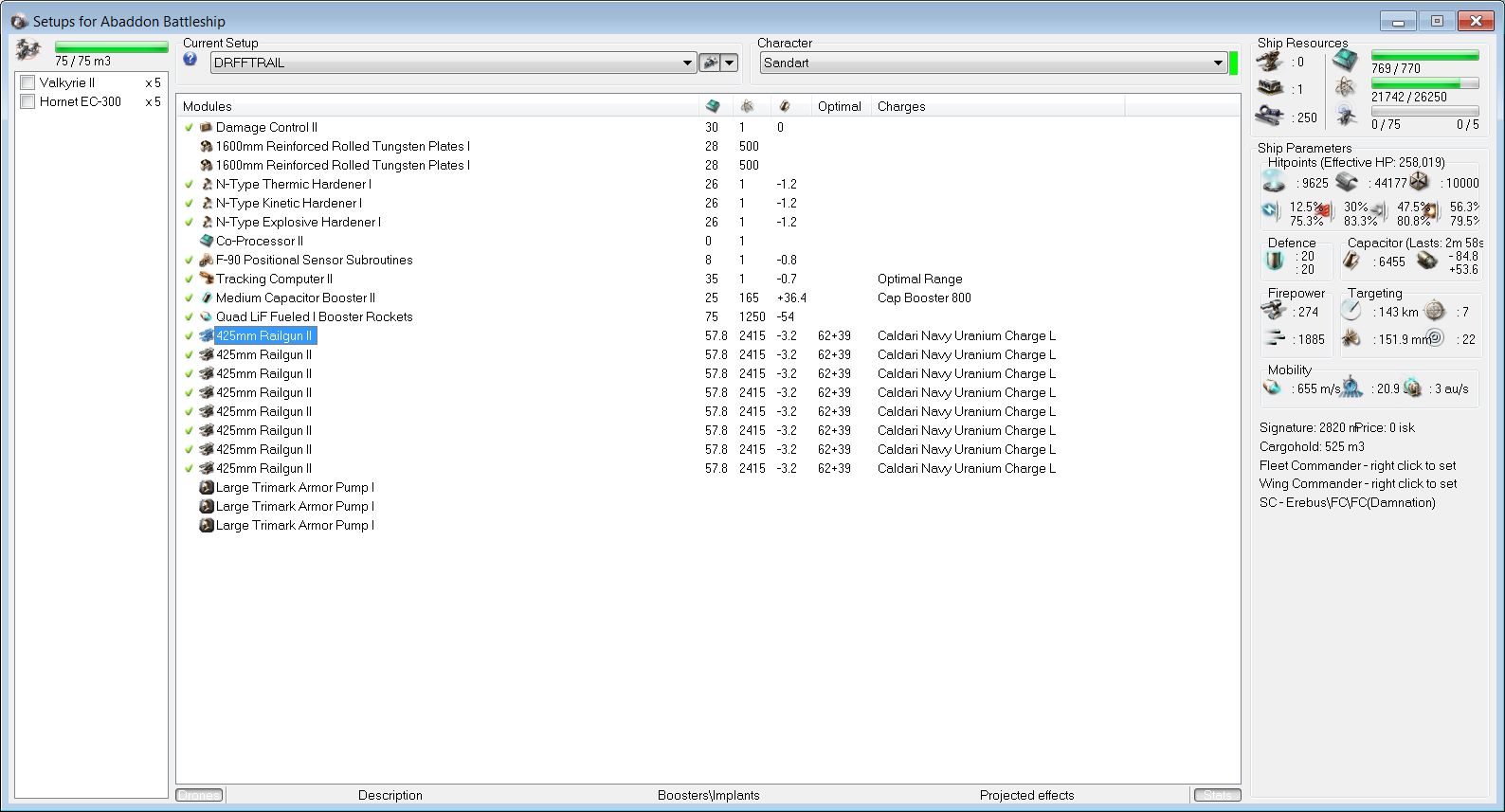Click the capacitor recharge icon beside -84.8

pos(1426,261)
